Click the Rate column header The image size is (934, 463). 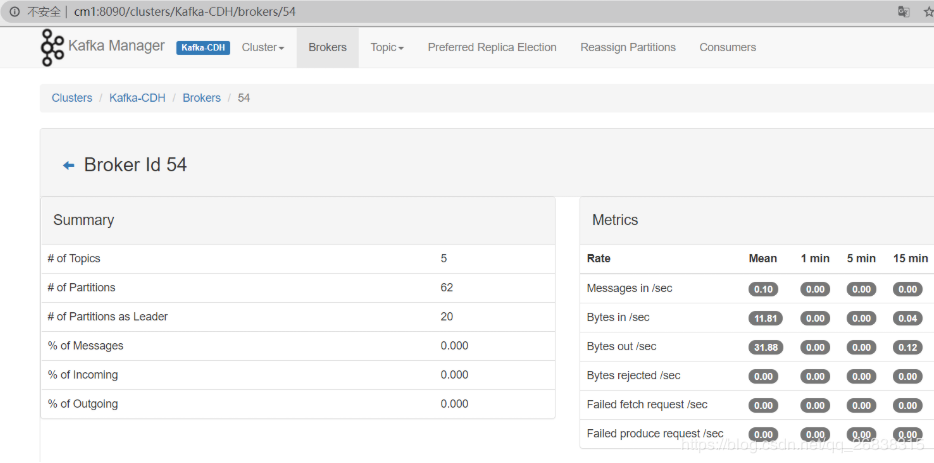coord(599,259)
